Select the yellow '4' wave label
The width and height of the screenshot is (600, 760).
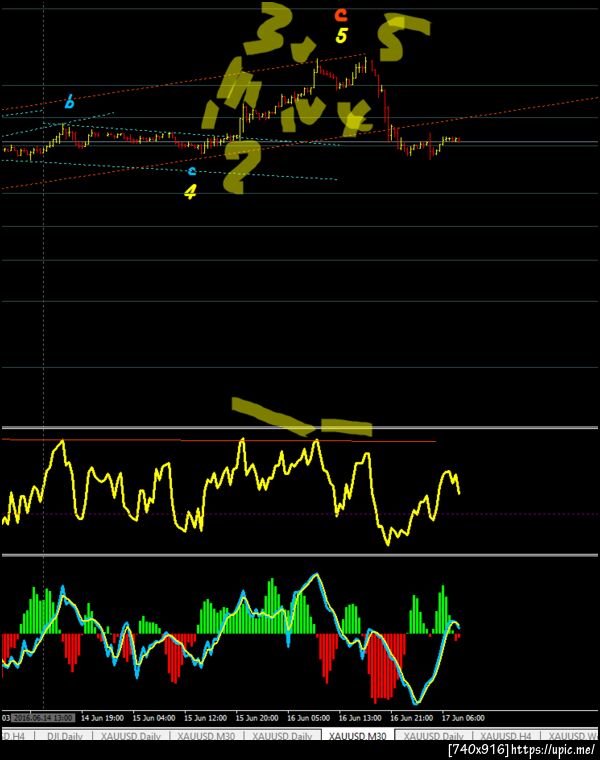tap(190, 192)
